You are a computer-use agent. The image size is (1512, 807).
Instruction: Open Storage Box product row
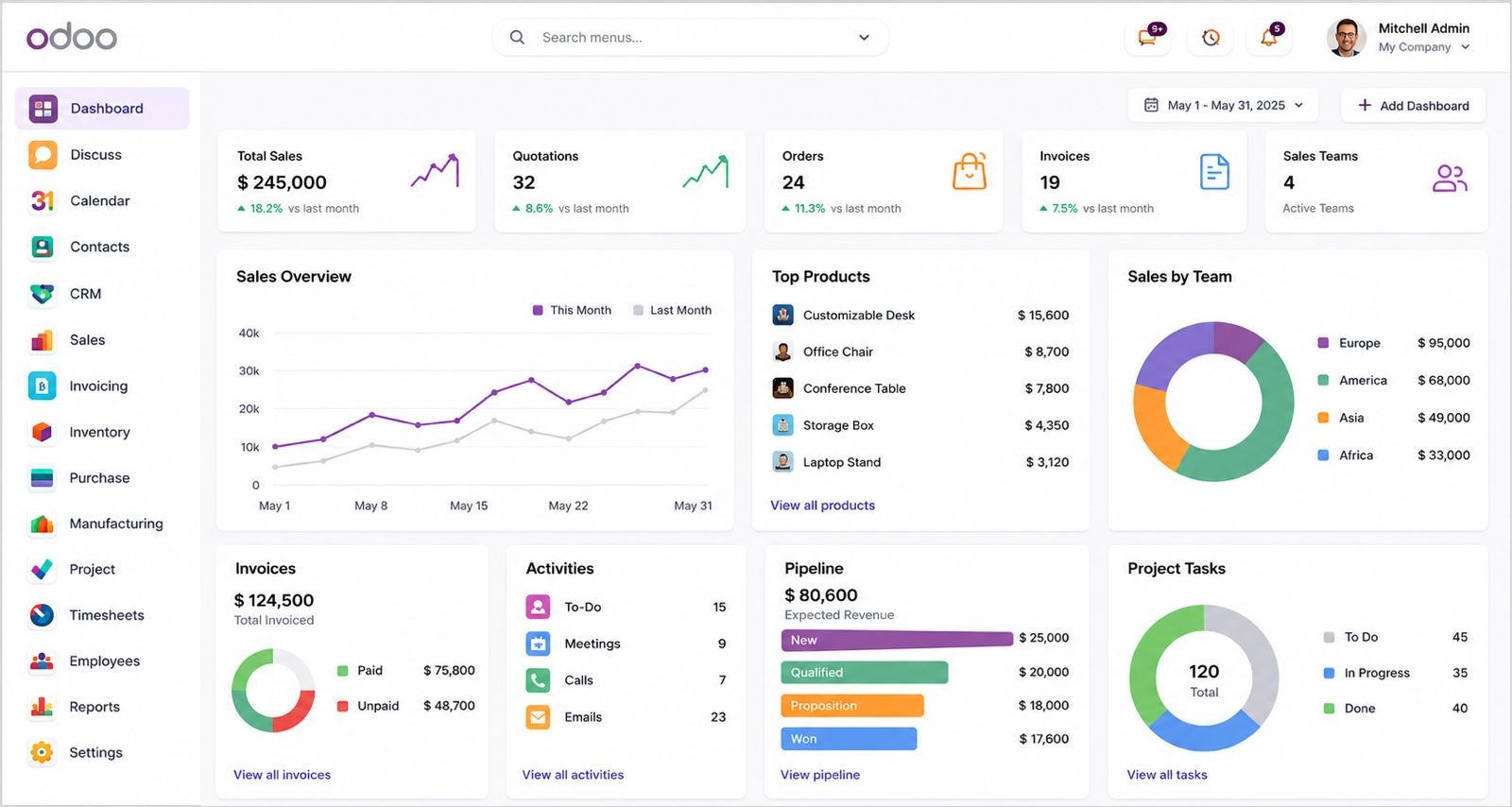click(x=920, y=425)
